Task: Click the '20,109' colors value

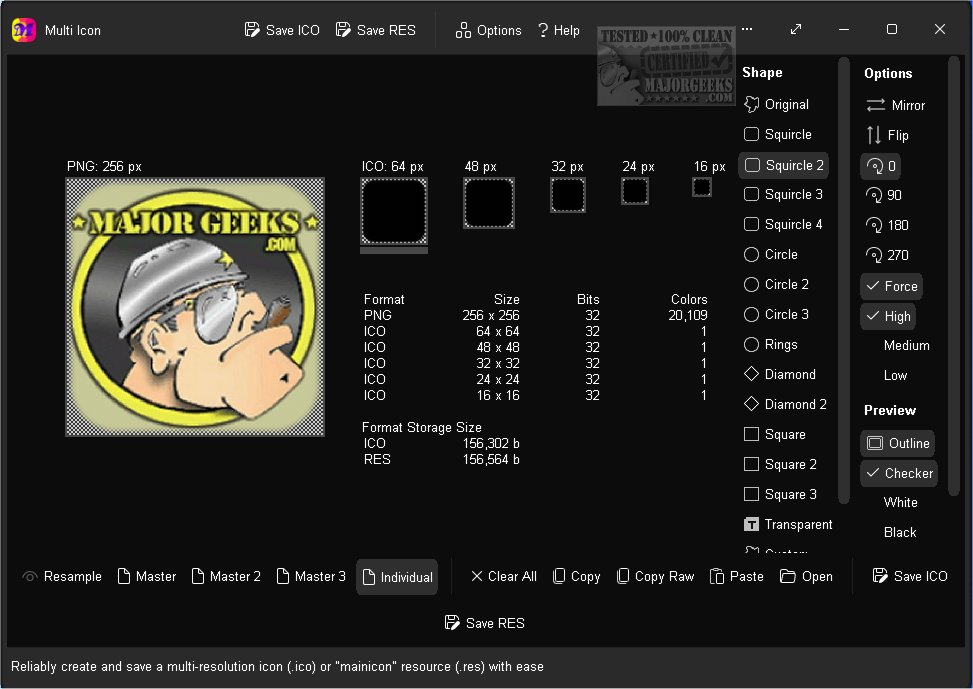Action: pos(688,315)
